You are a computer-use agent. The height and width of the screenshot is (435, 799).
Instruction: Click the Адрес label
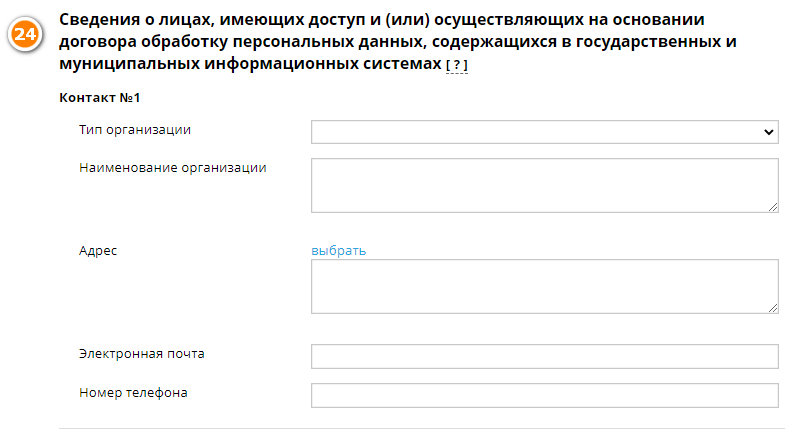click(98, 251)
